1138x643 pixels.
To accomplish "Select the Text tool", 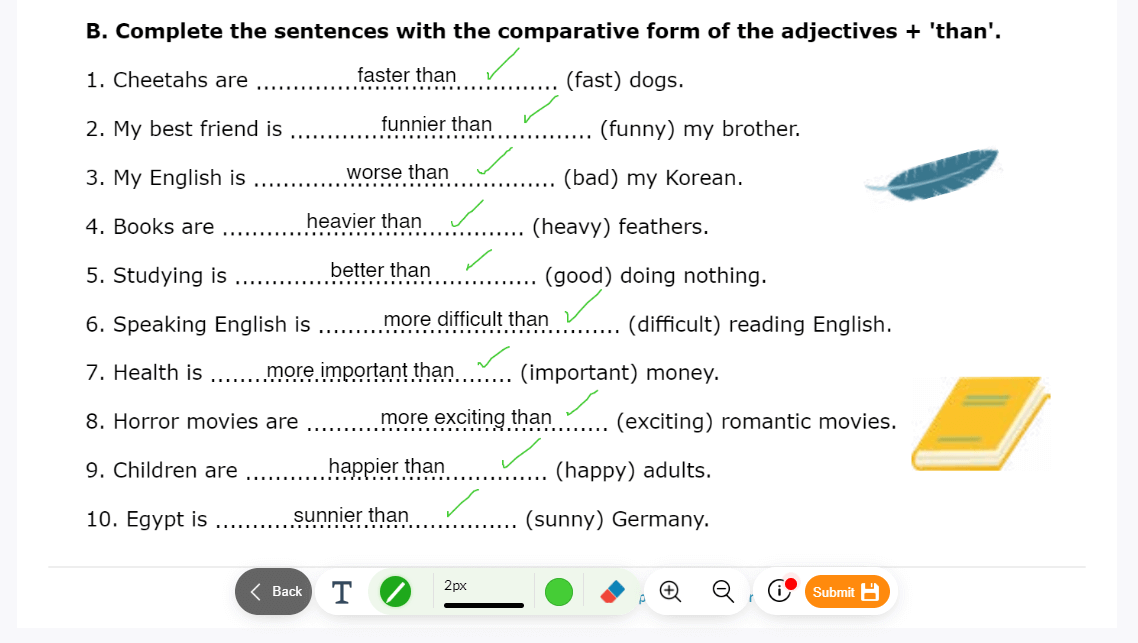I will click(x=341, y=592).
